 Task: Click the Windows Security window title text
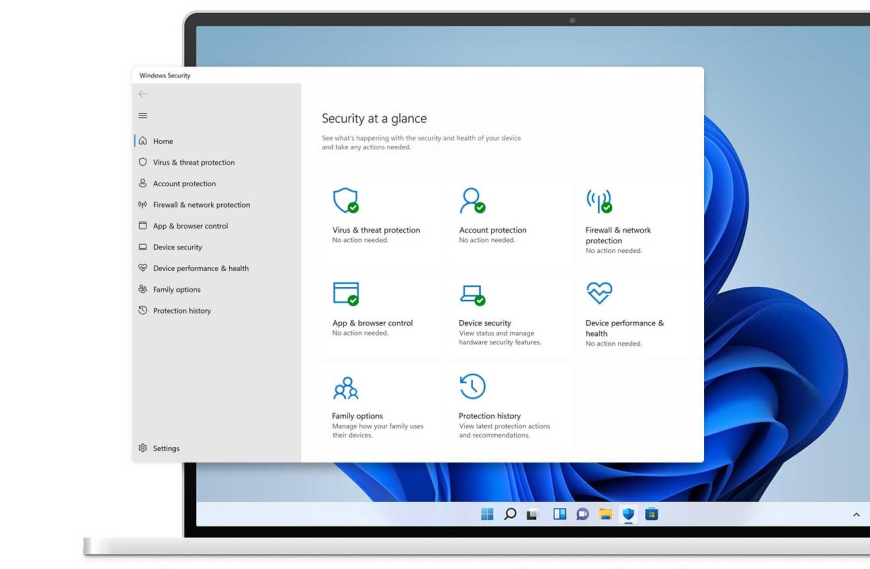point(165,75)
